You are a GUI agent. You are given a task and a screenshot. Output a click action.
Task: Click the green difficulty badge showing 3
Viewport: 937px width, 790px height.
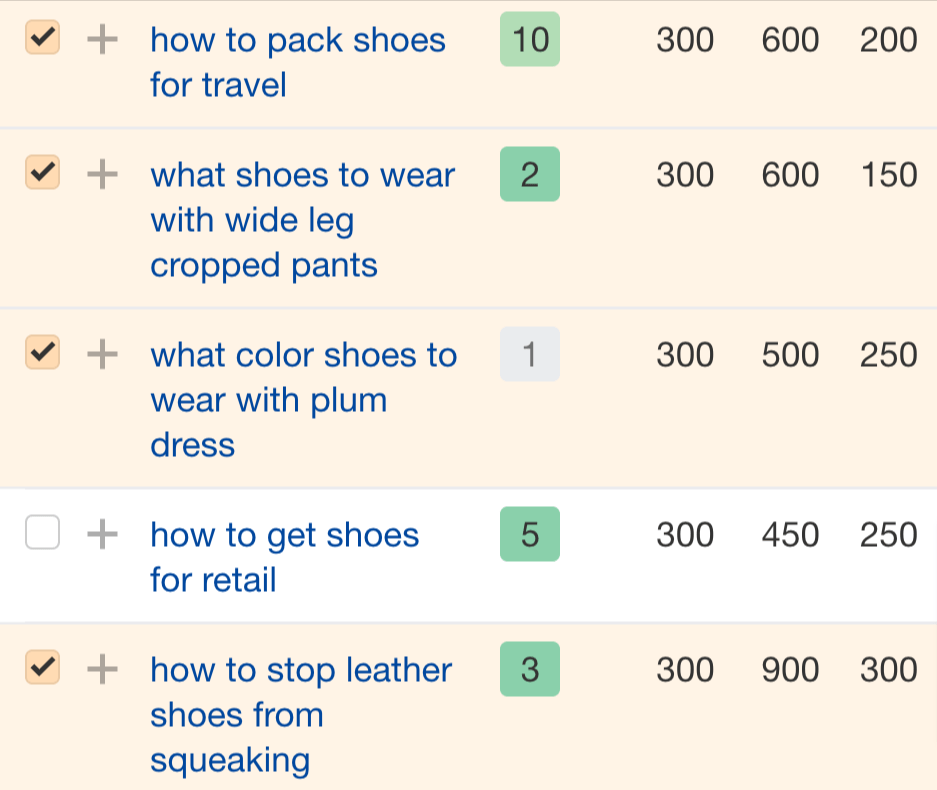pyautogui.click(x=529, y=670)
